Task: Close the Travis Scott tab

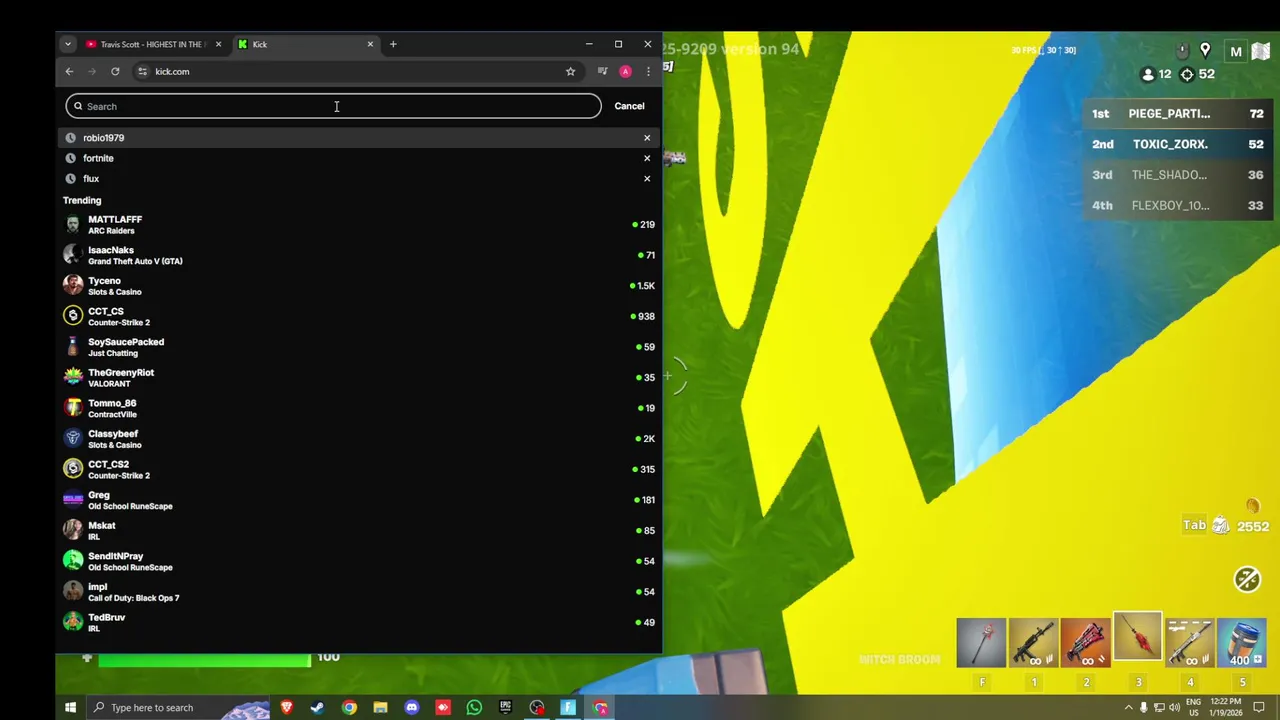Action: [x=218, y=44]
